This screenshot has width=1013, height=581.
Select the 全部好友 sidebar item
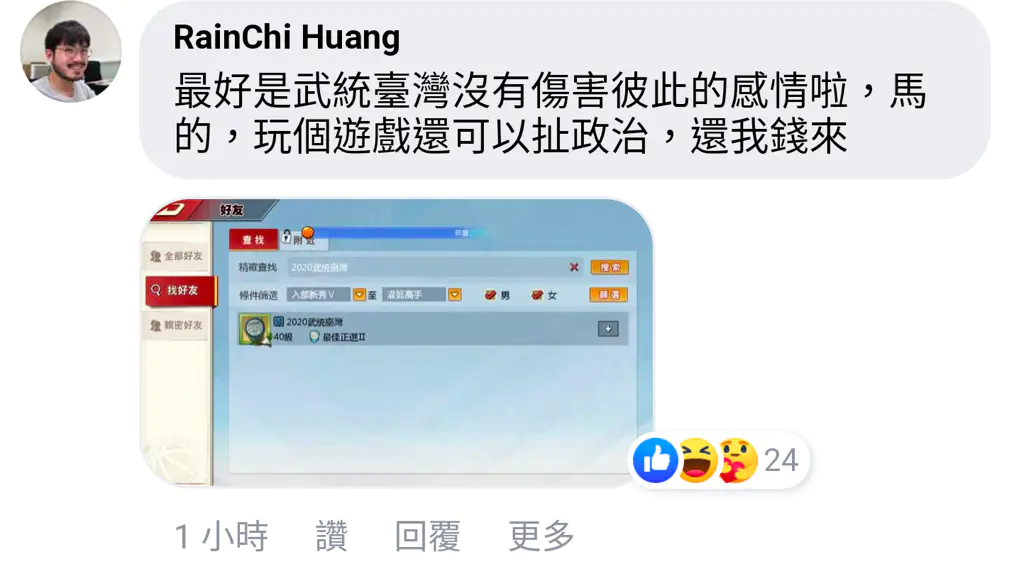tap(177, 256)
